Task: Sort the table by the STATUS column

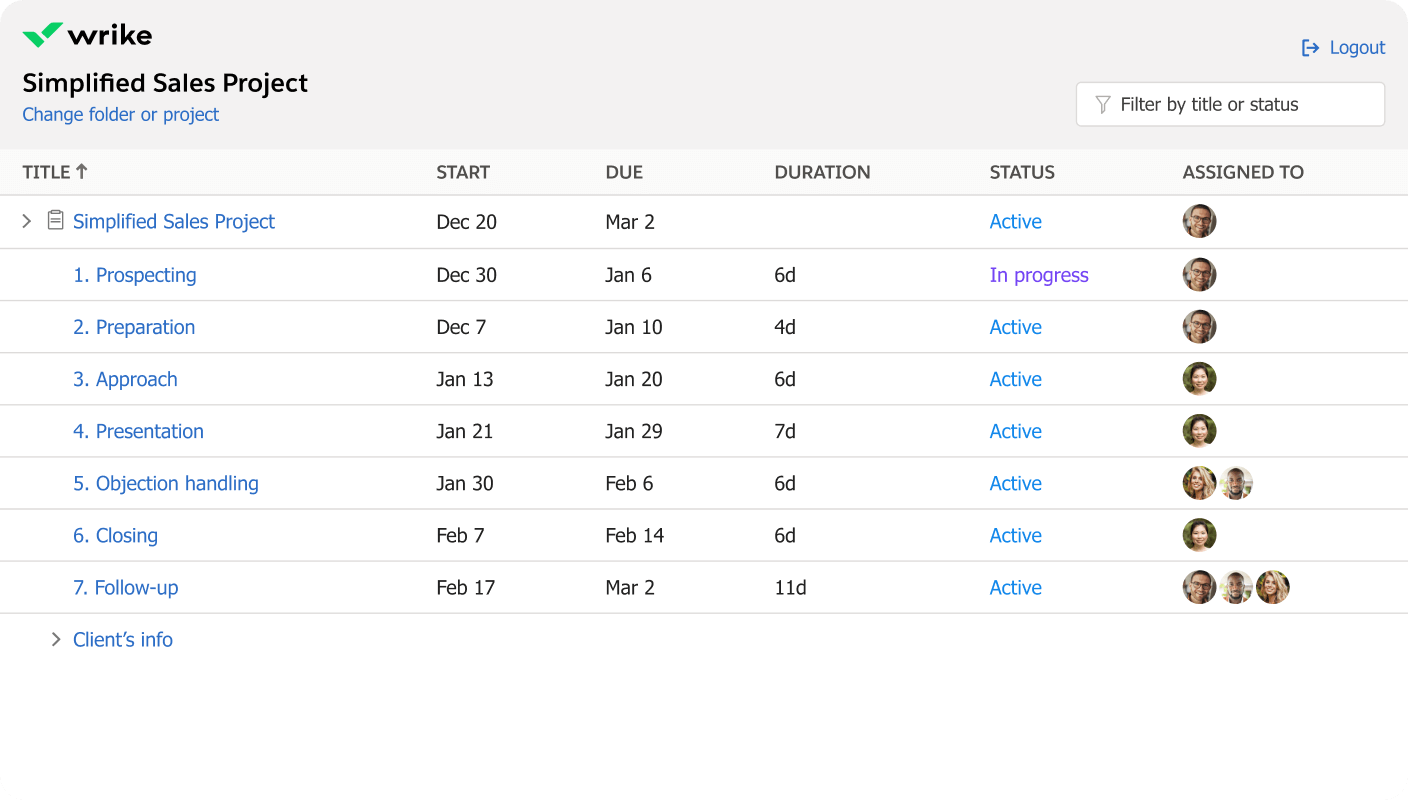Action: click(x=1021, y=172)
